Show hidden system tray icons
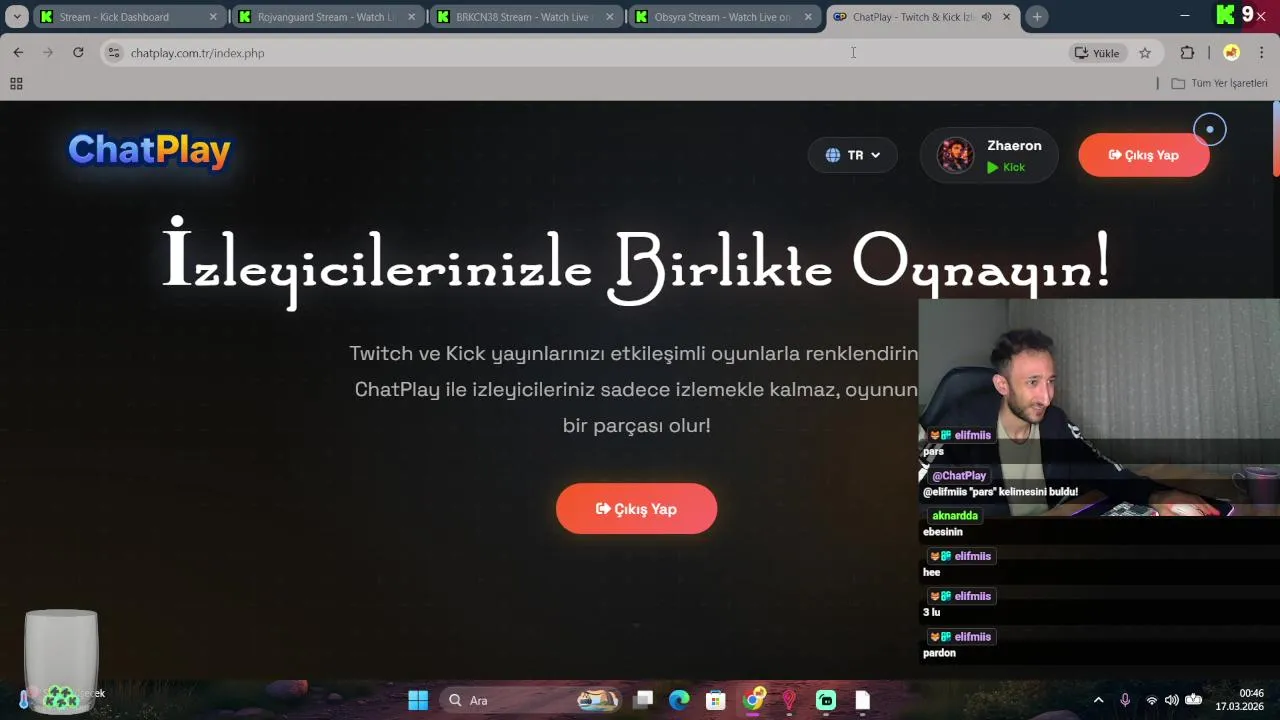1280x720 pixels. coord(1098,700)
